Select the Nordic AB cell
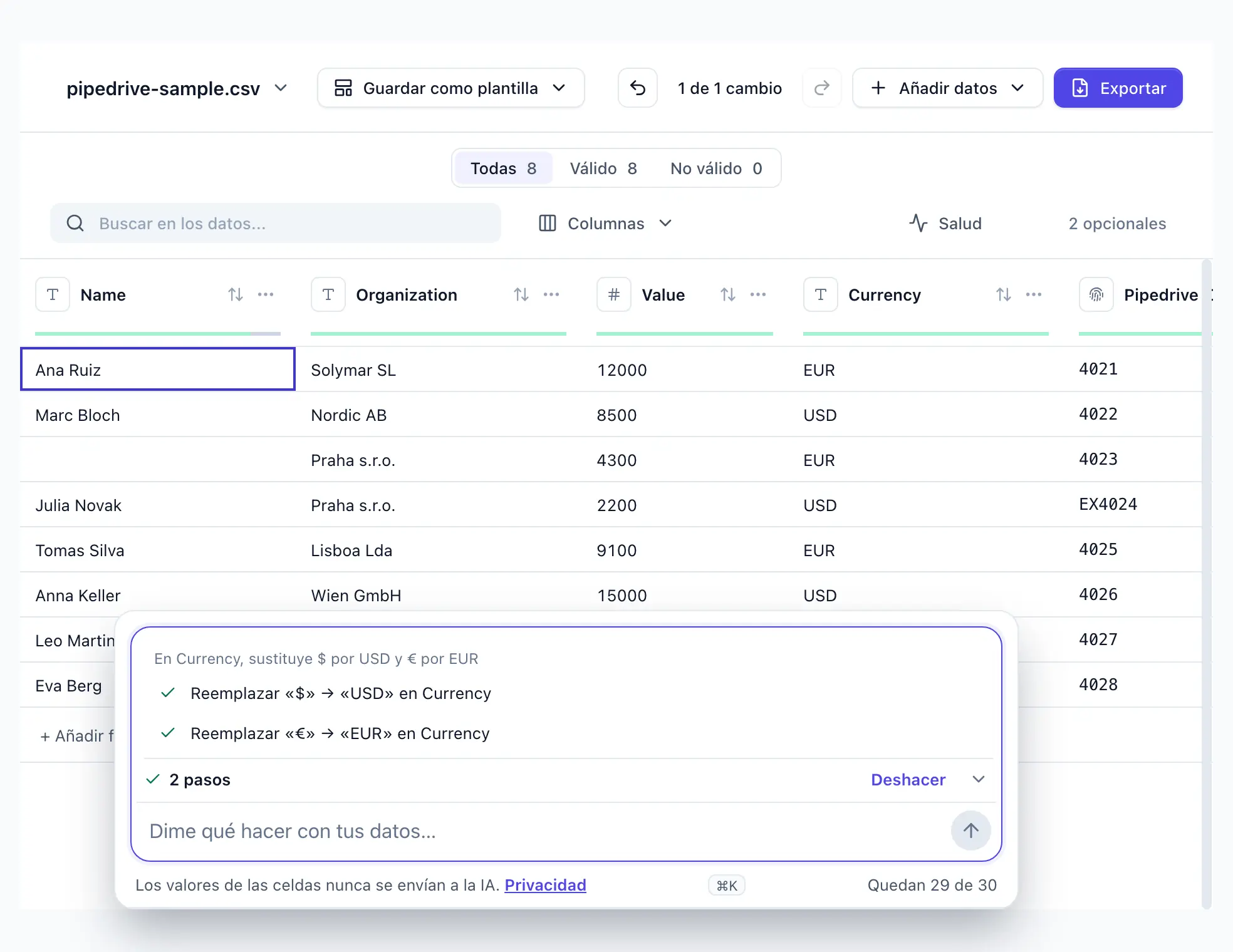The width and height of the screenshot is (1233, 952). point(439,415)
